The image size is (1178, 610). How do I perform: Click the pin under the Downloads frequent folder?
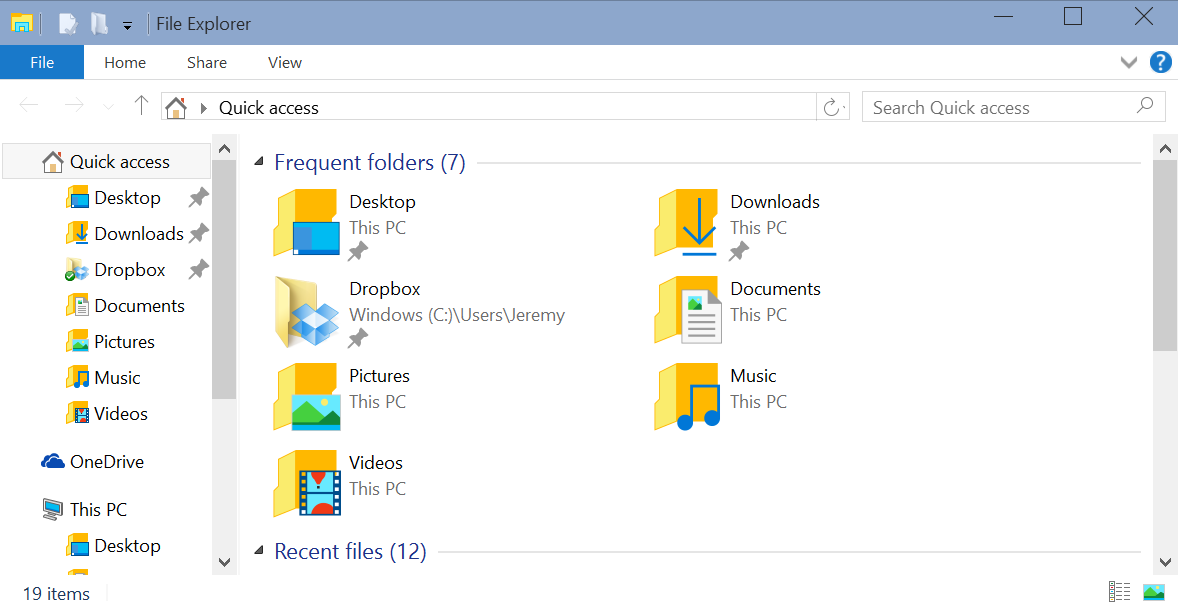point(739,252)
